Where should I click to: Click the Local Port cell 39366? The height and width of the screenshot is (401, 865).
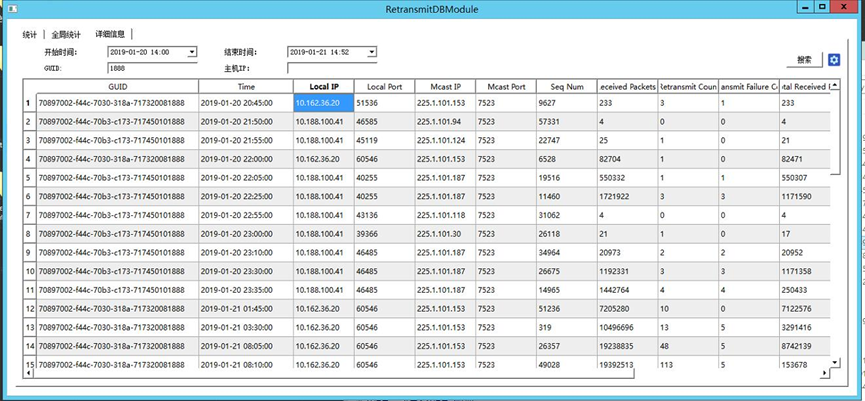(385, 234)
